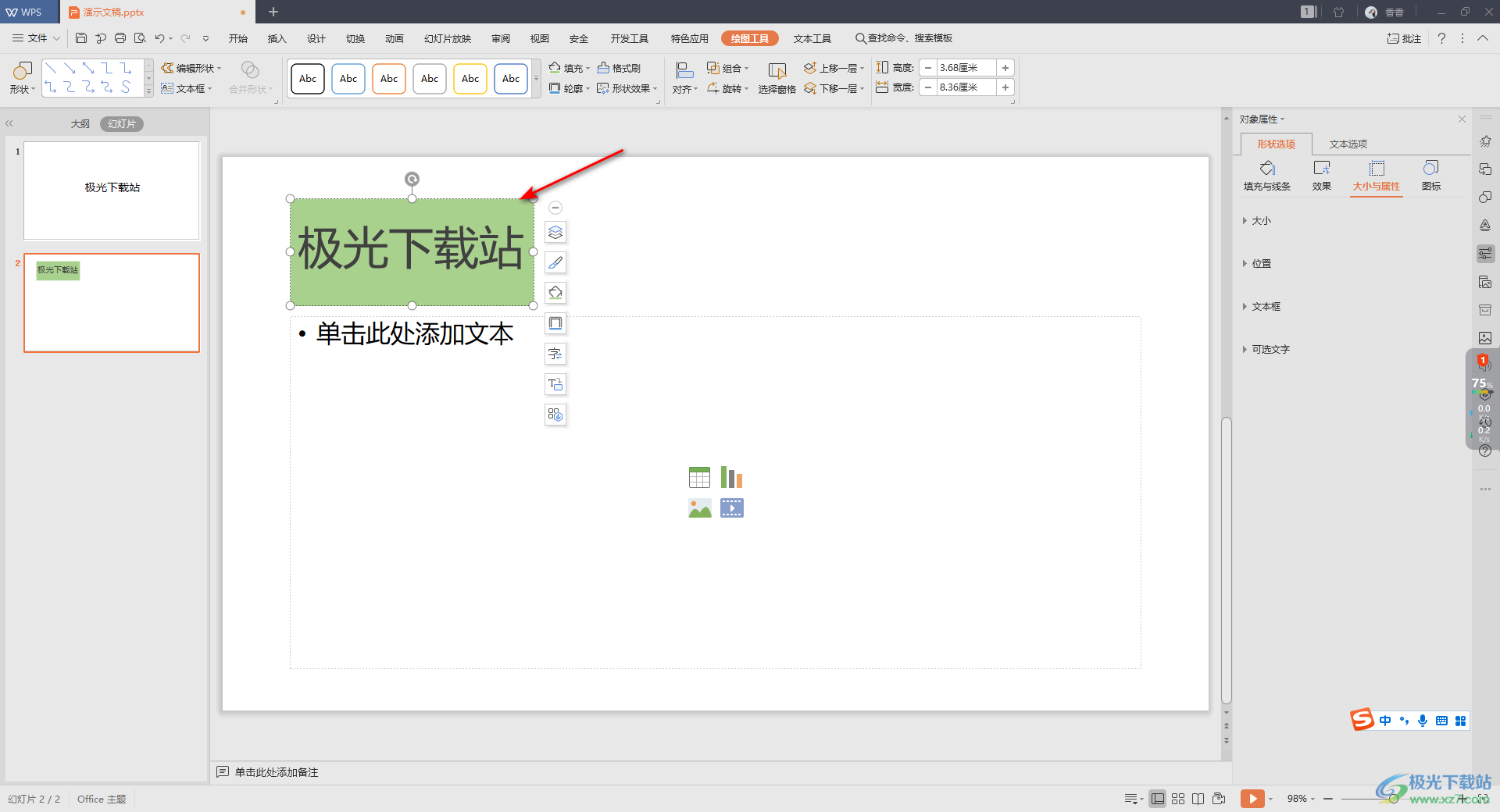The width and height of the screenshot is (1500, 812).
Task: Open 填充与线条 fill and line section
Action: tap(1267, 176)
